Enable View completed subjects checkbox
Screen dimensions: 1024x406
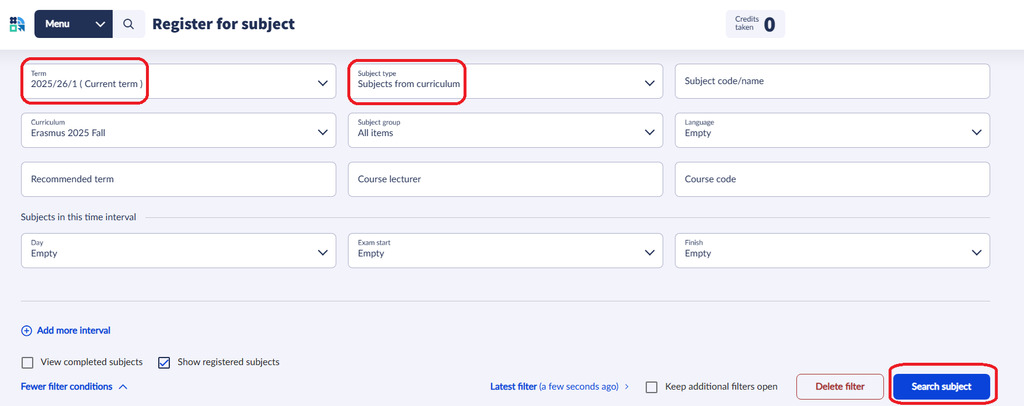click(28, 362)
